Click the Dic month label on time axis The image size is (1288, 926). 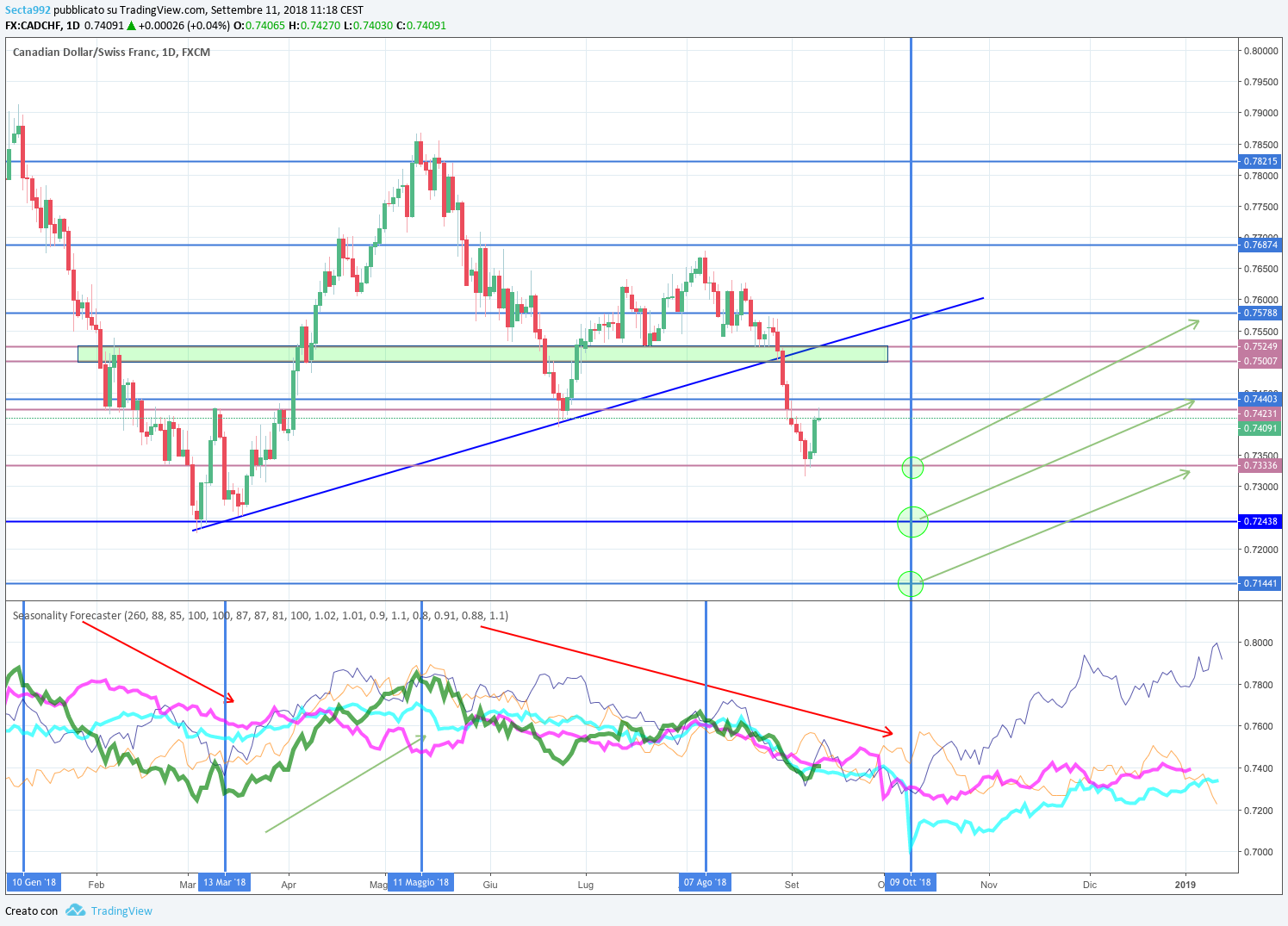pos(1090,885)
